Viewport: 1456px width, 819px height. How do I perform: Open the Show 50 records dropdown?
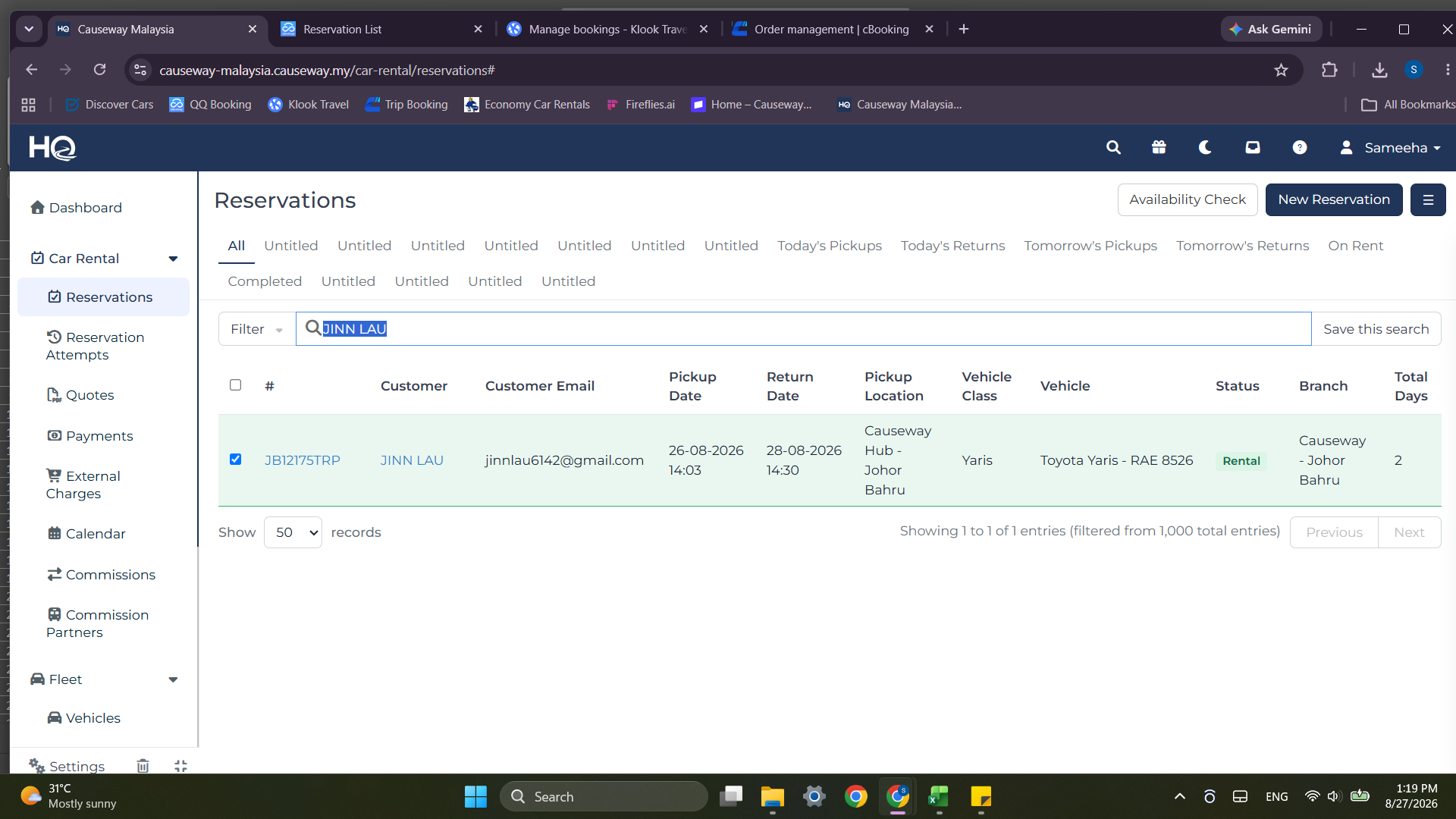(293, 532)
